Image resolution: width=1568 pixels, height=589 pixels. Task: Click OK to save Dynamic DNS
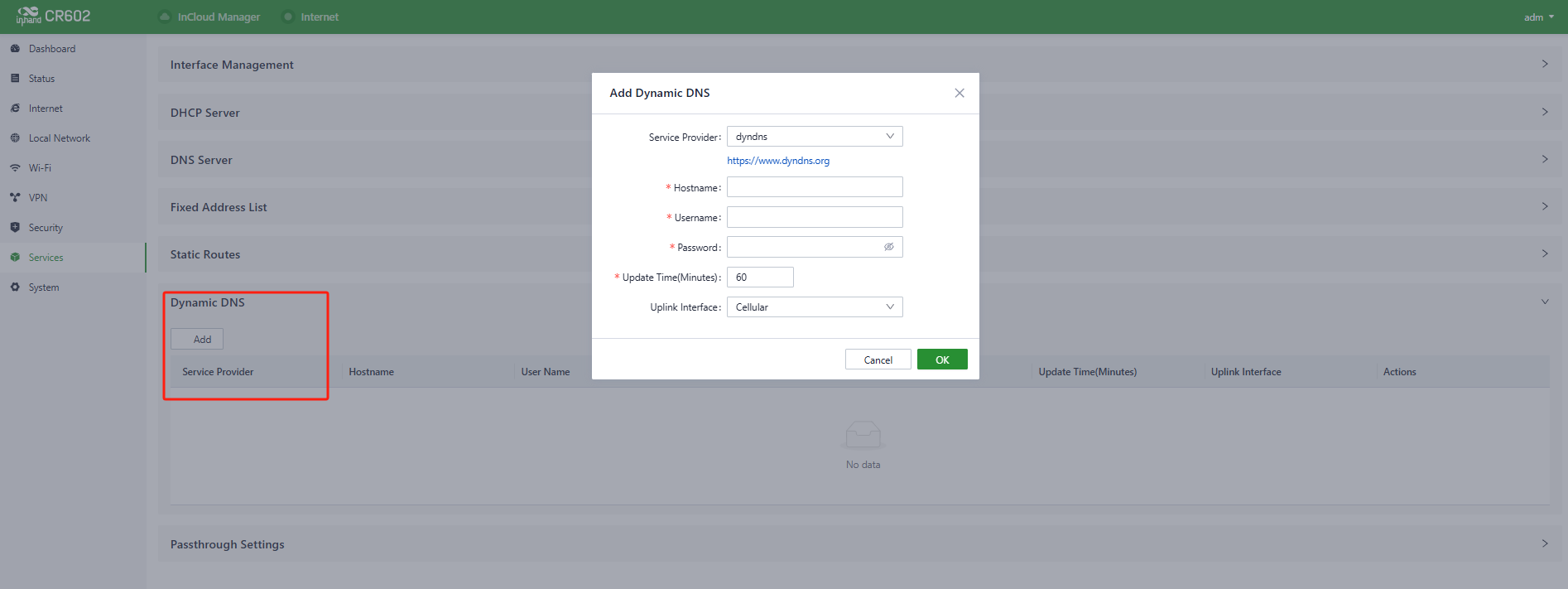942,360
